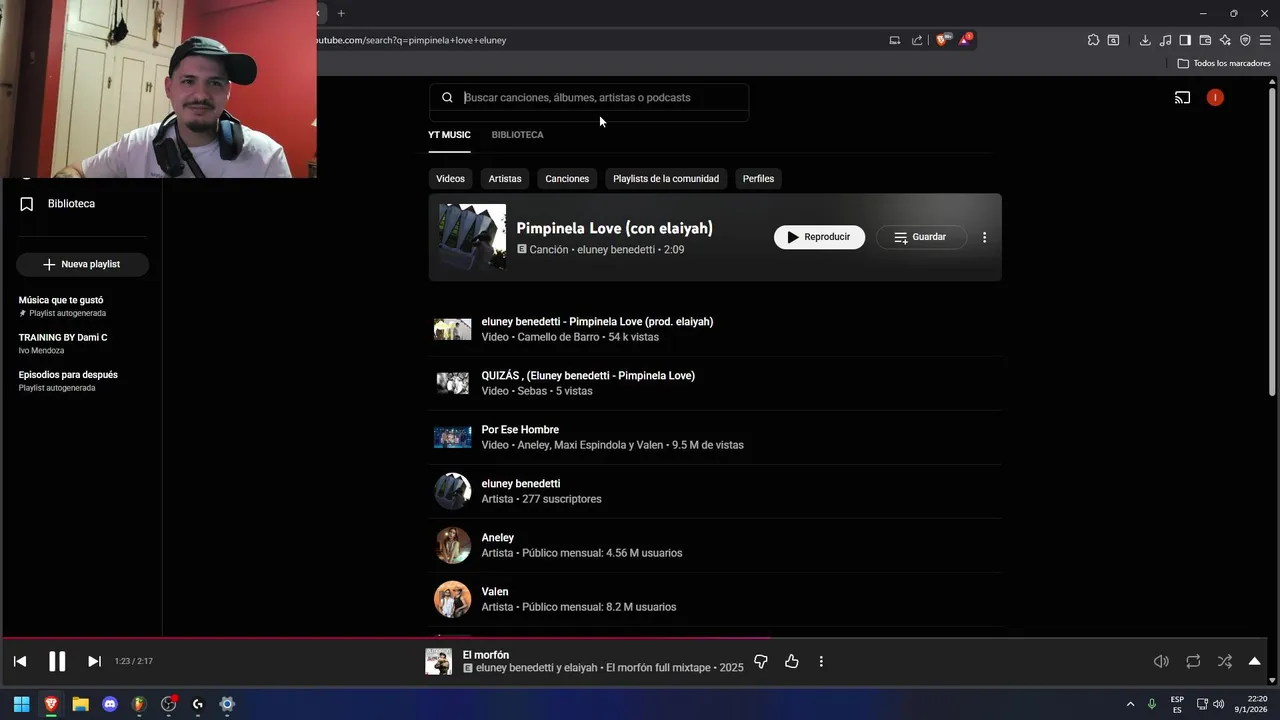Filter by Playlists de la comunidad chip

pyautogui.click(x=666, y=179)
